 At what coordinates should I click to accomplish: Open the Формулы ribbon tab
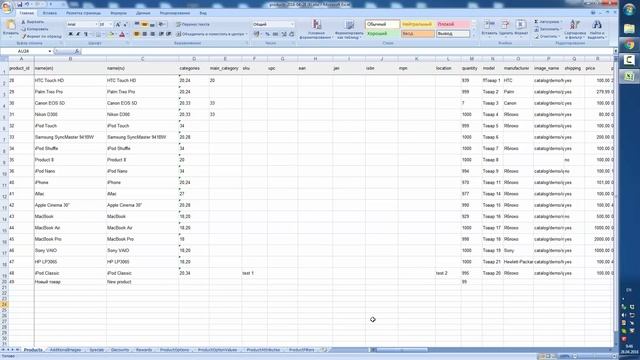118,13
